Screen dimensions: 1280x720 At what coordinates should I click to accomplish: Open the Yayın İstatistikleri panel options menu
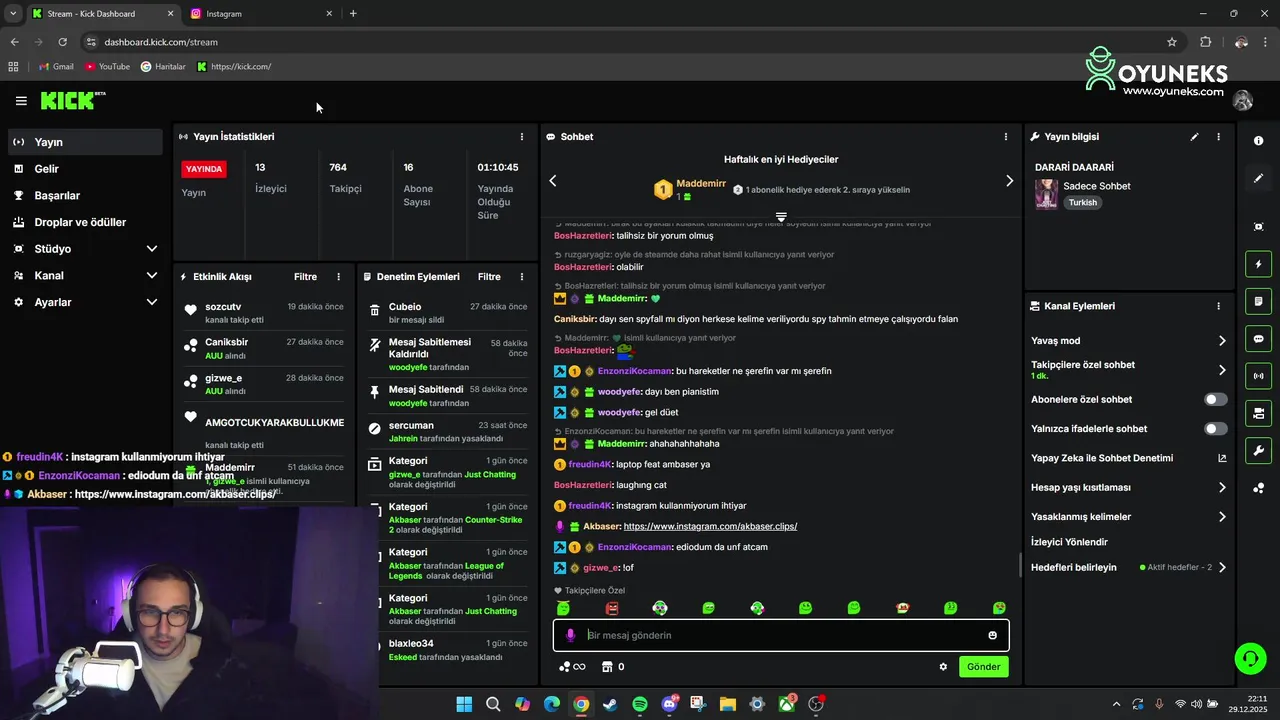coord(521,137)
